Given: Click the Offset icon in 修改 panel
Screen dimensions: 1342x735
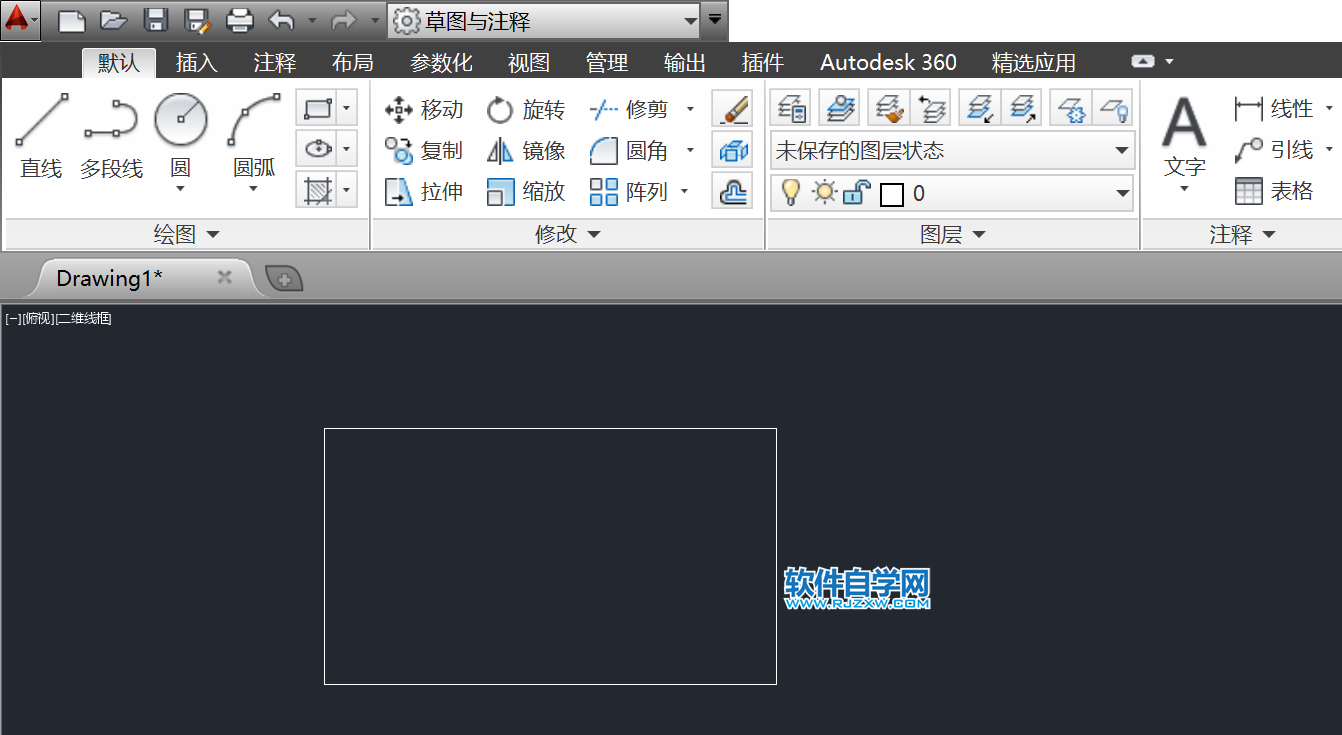Looking at the screenshot, I should click(x=732, y=190).
